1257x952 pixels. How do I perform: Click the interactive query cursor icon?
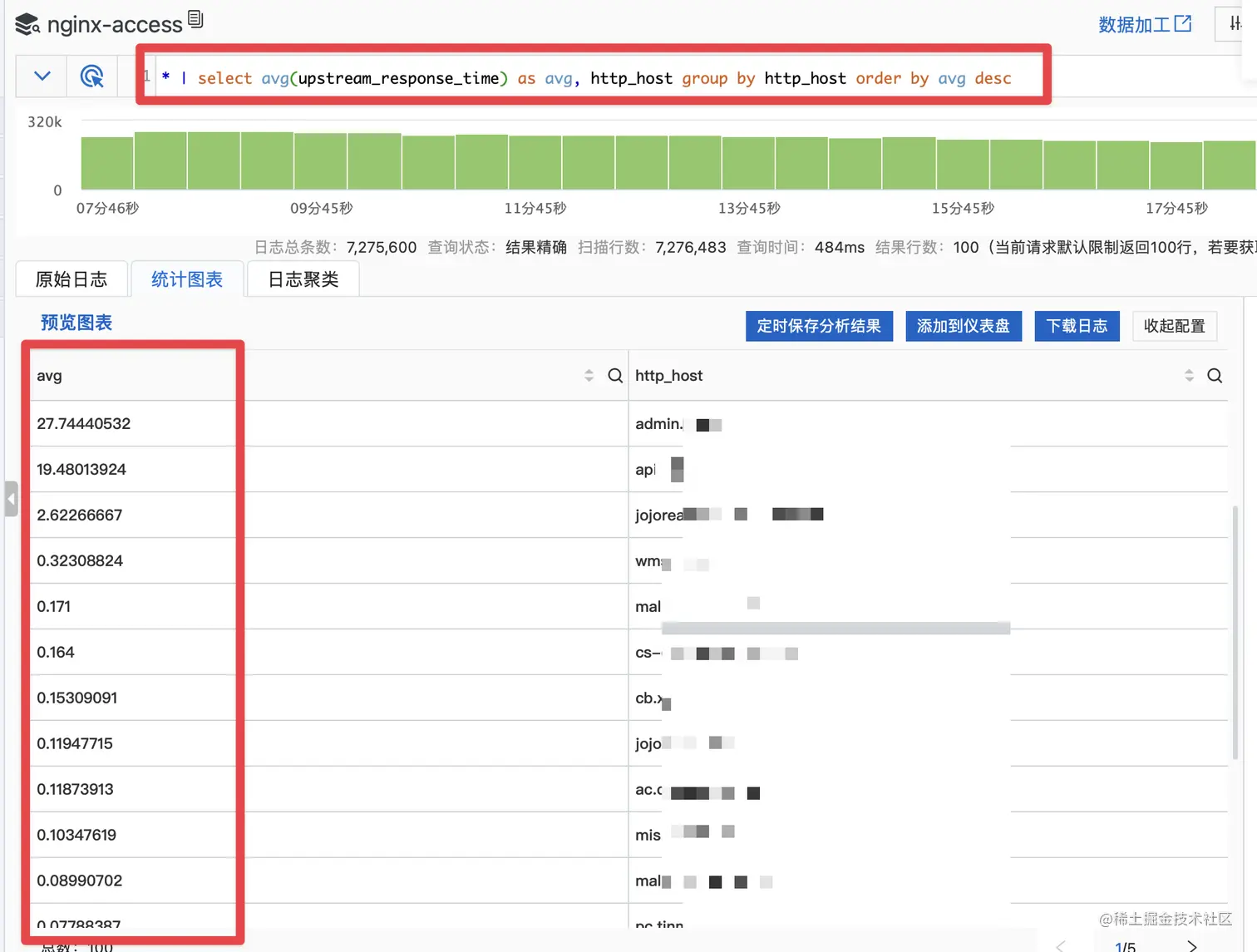point(91,76)
